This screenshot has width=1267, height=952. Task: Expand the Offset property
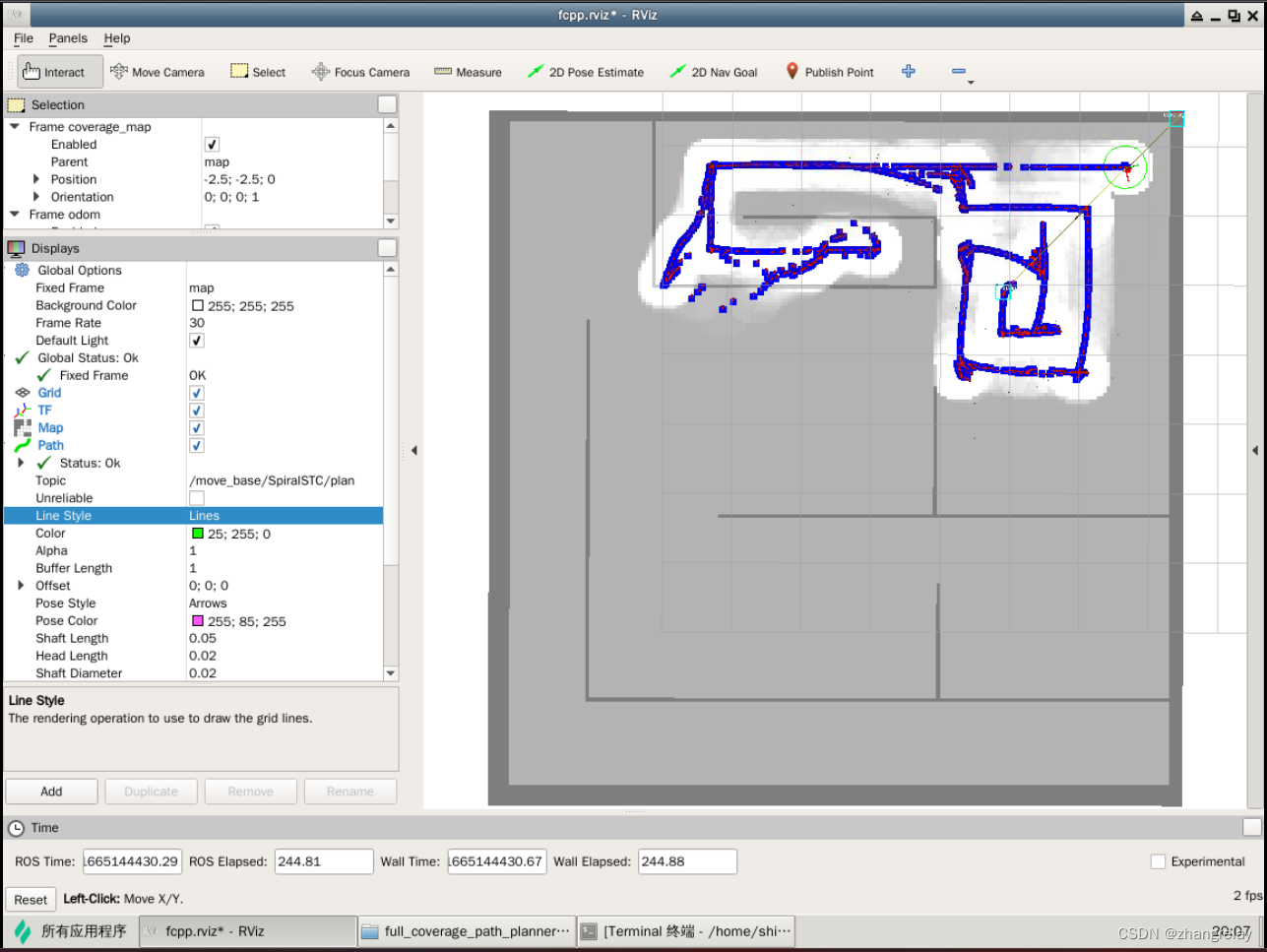[x=21, y=585]
